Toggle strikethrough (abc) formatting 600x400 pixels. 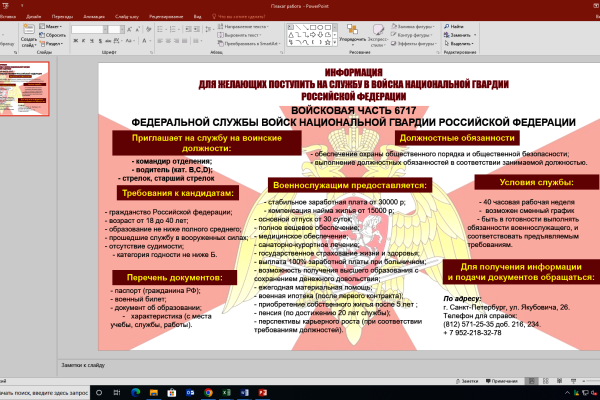[108, 41]
